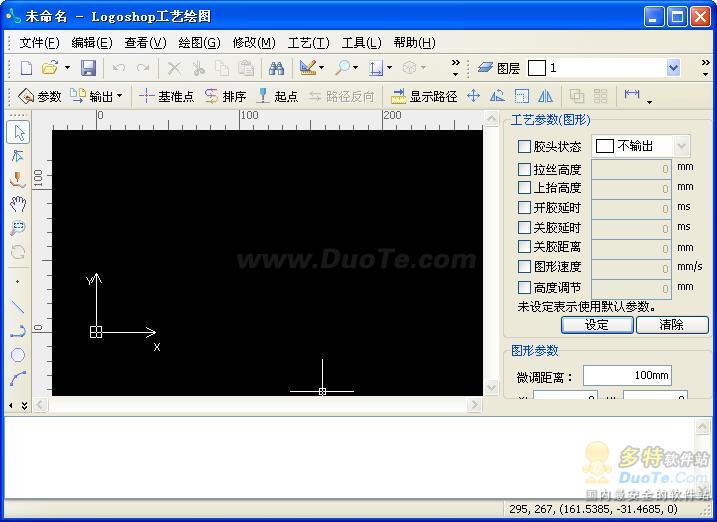Click the 清除 button
The image size is (717, 522).
[671, 325]
